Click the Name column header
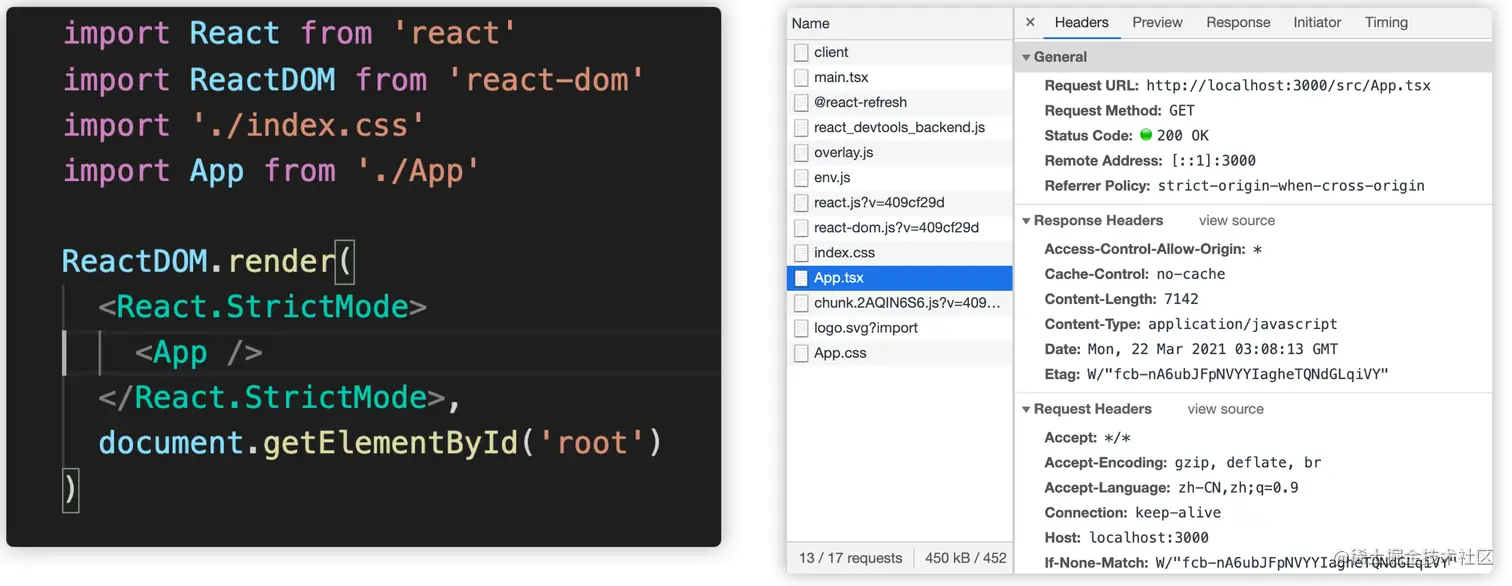Viewport: 1512px width, 586px height. pyautogui.click(x=900, y=24)
